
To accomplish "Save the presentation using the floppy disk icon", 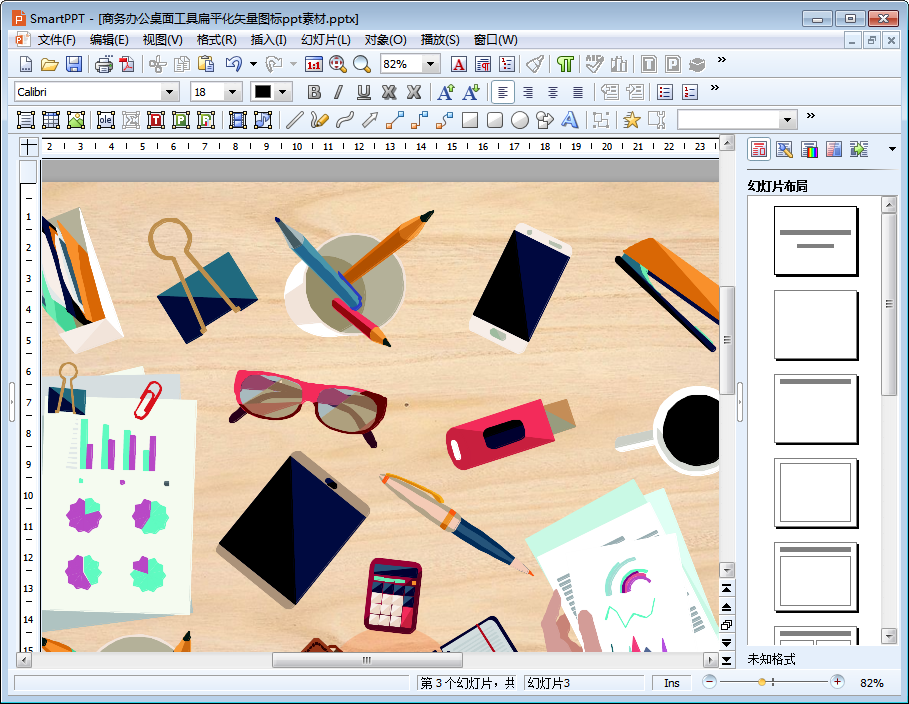I will pyautogui.click(x=74, y=64).
